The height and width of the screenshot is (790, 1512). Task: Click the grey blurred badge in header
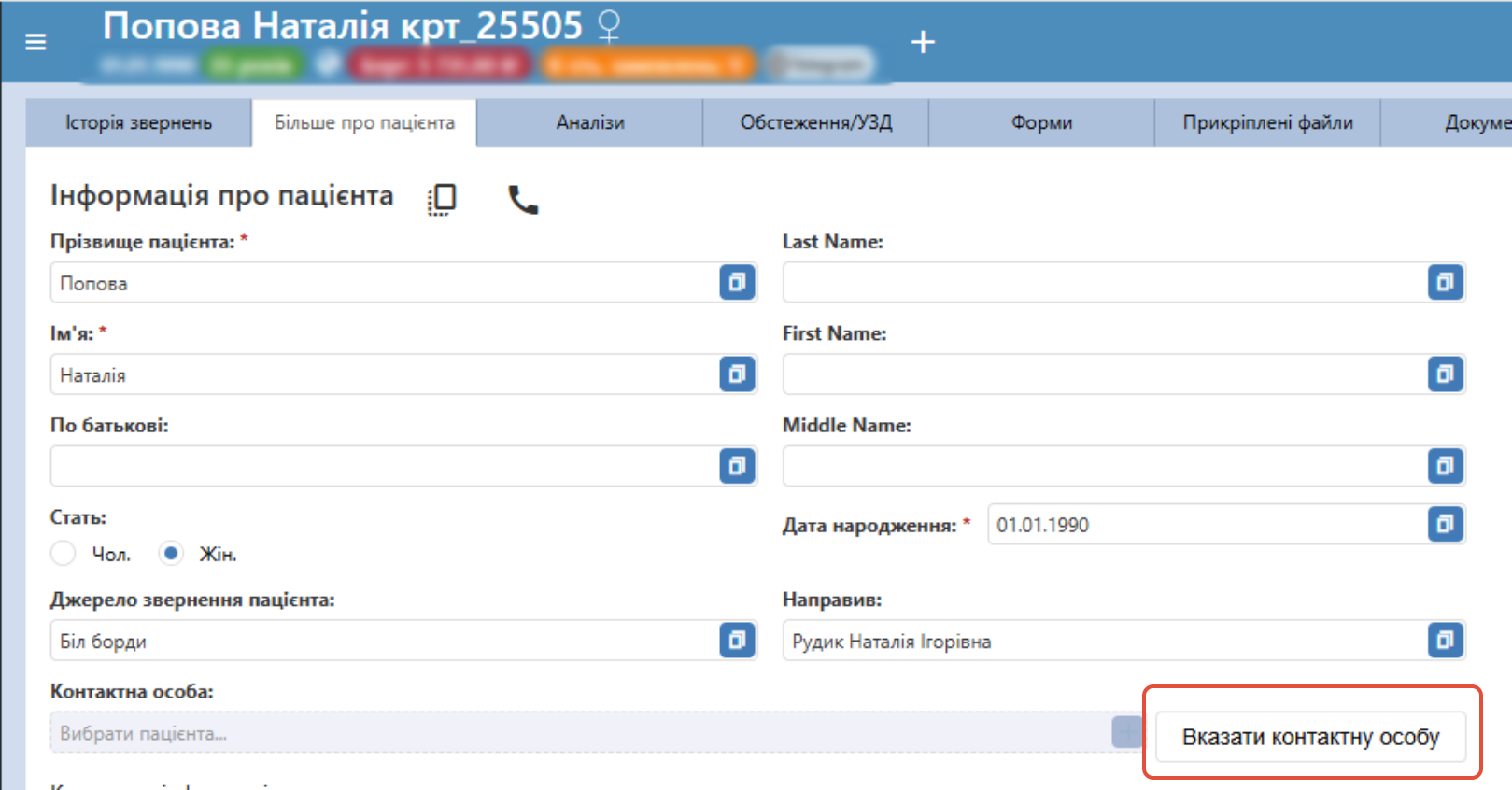(x=820, y=64)
